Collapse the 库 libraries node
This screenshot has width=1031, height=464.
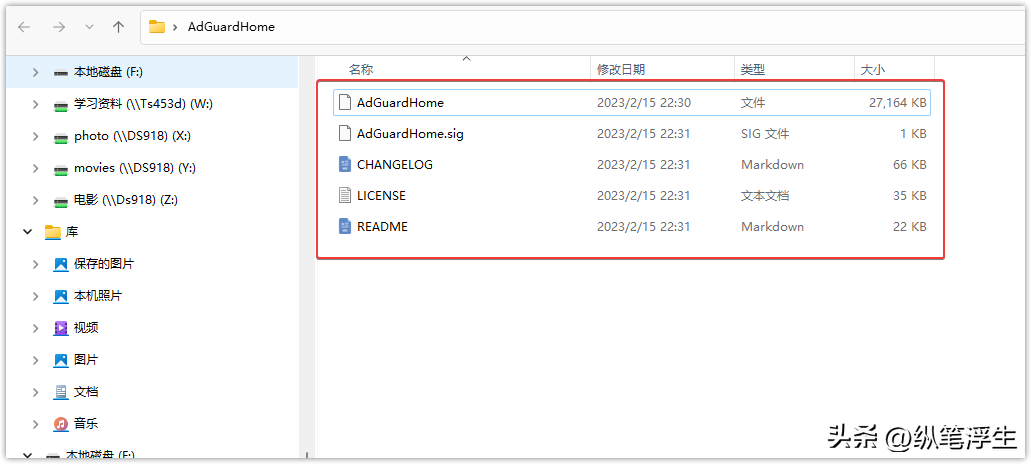(x=28, y=232)
